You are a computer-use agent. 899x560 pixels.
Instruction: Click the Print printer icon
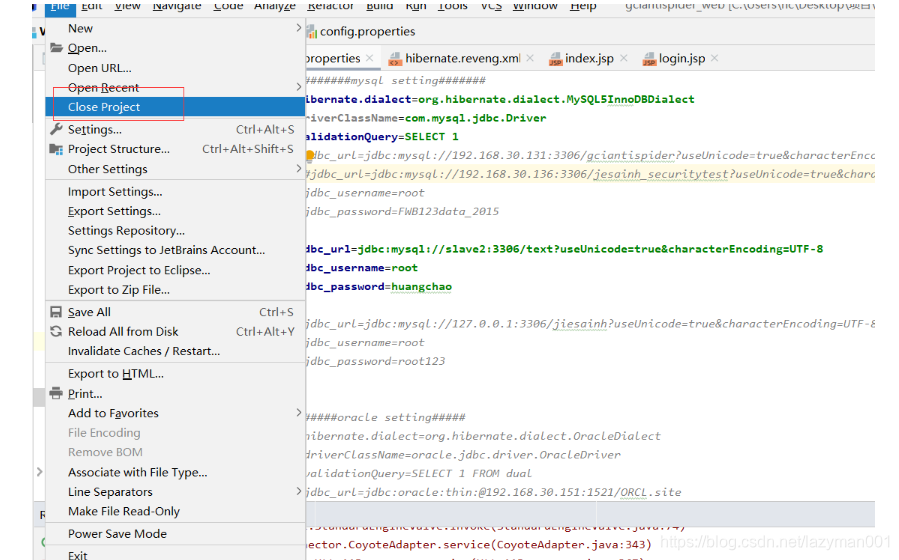coord(56,393)
